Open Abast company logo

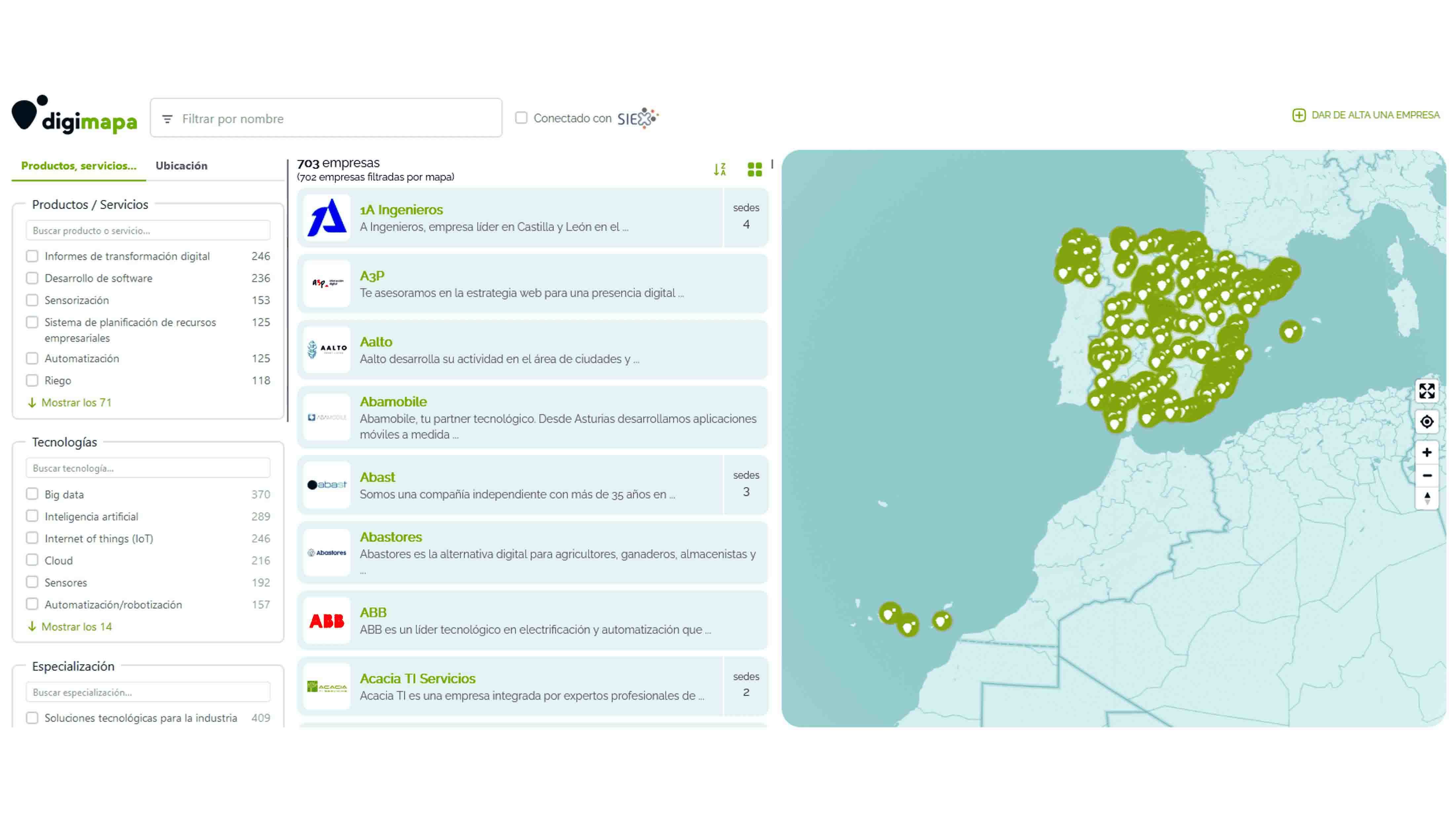coord(327,485)
